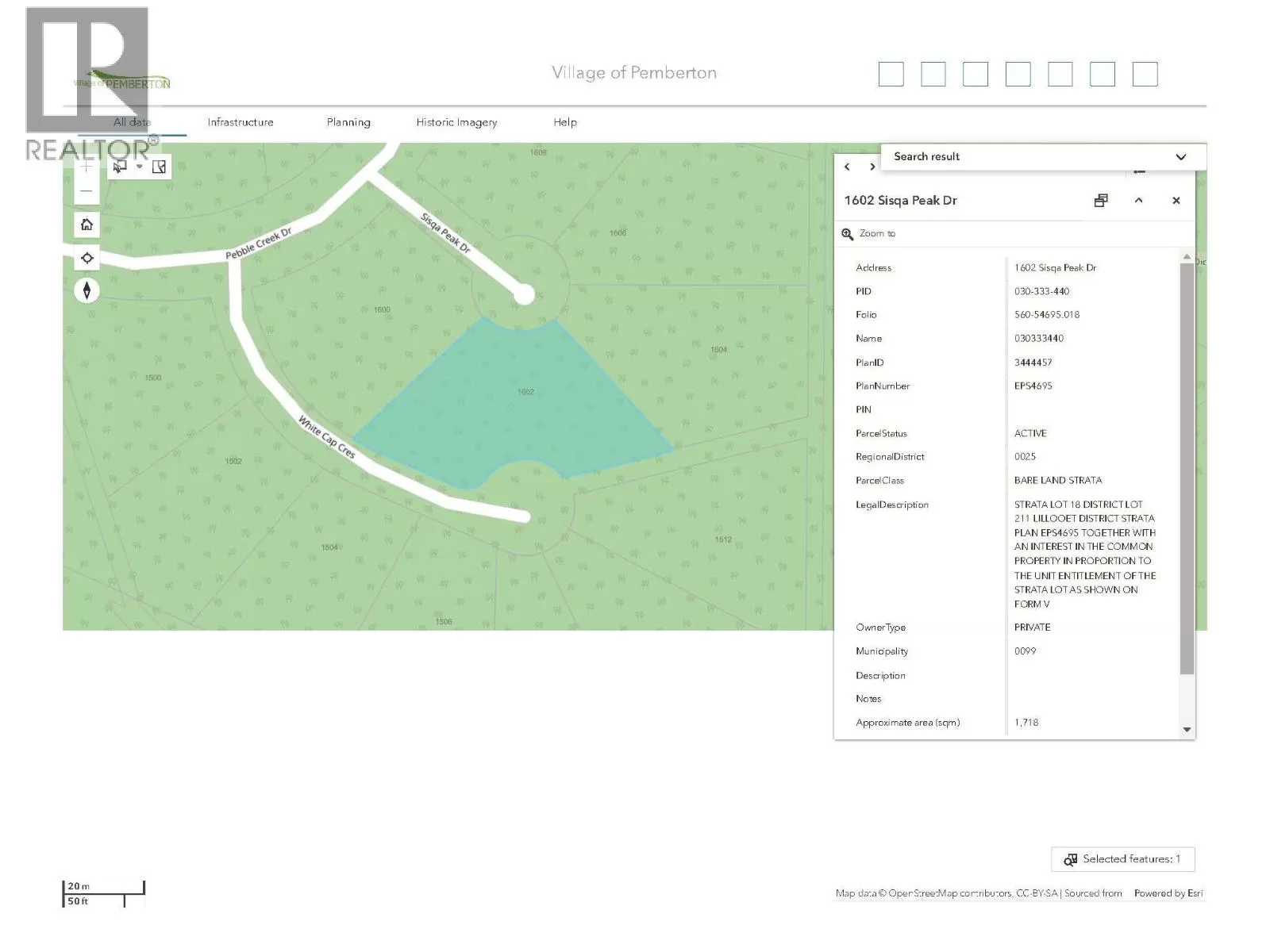Switch to the Infrastructure tab
The image size is (1270, 952).
[x=240, y=122]
